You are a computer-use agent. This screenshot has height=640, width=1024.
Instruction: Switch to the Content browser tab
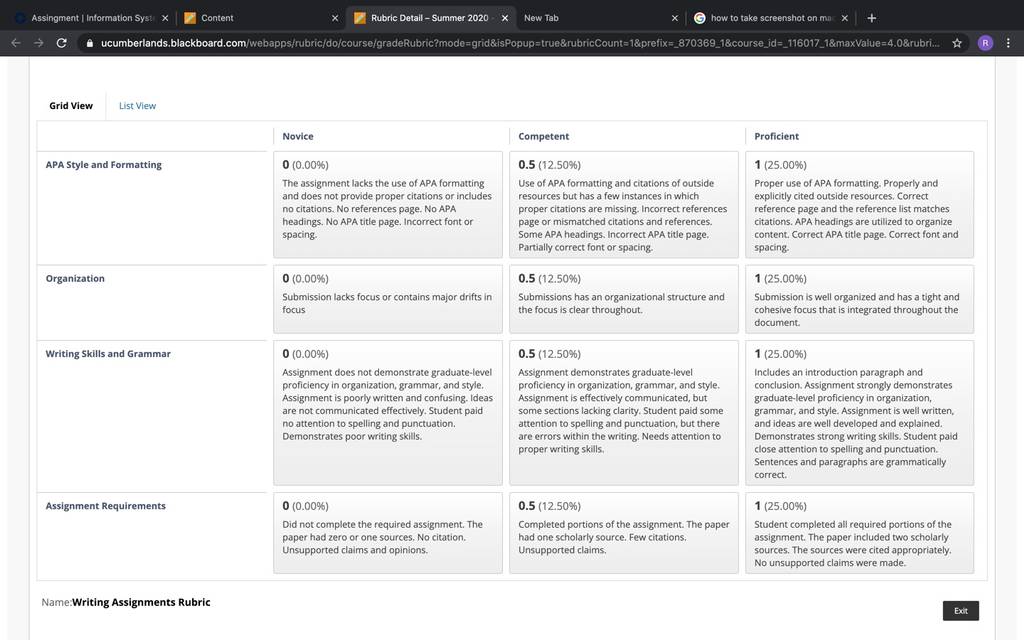pyautogui.click(x=261, y=18)
